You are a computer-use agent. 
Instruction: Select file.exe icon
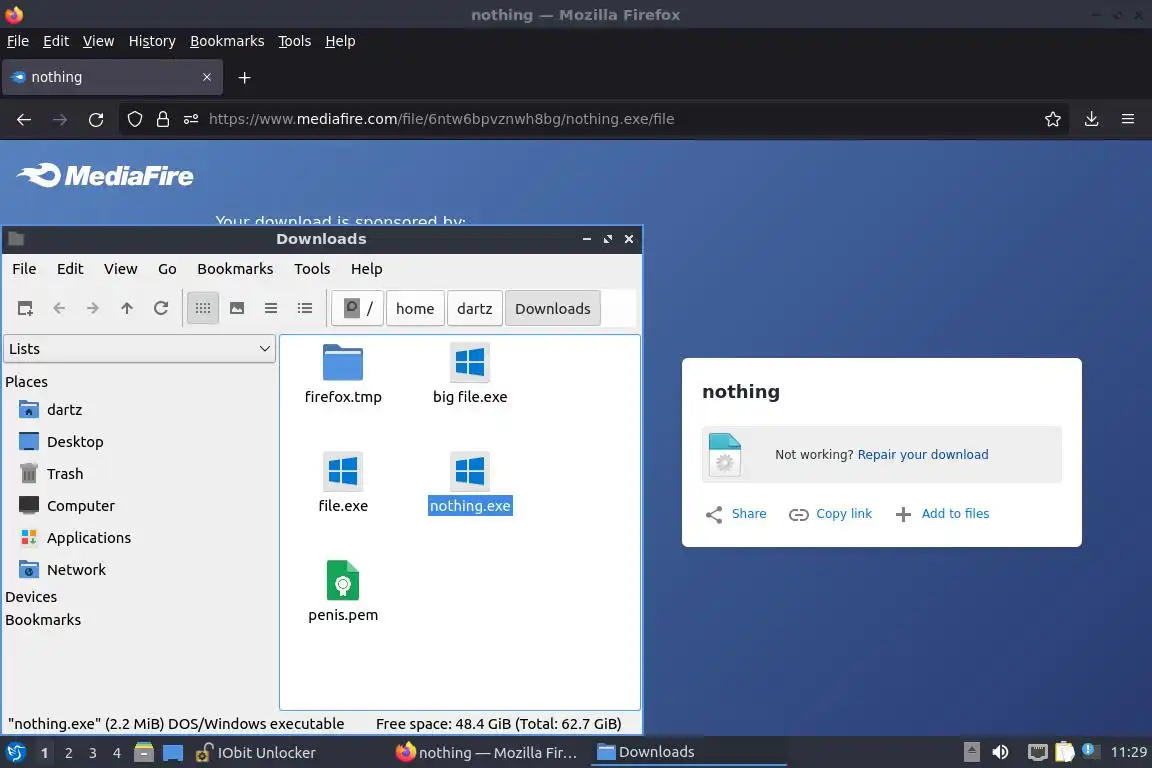[343, 484]
